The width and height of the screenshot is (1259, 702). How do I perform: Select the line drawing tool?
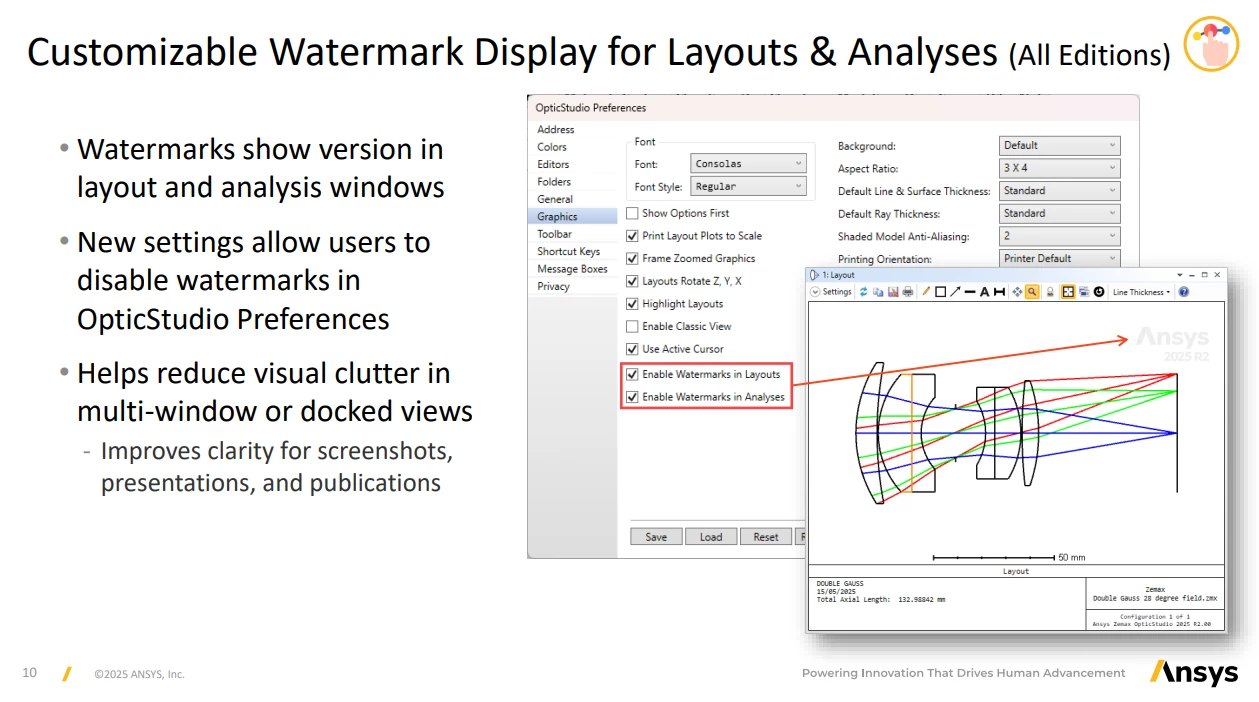970,292
